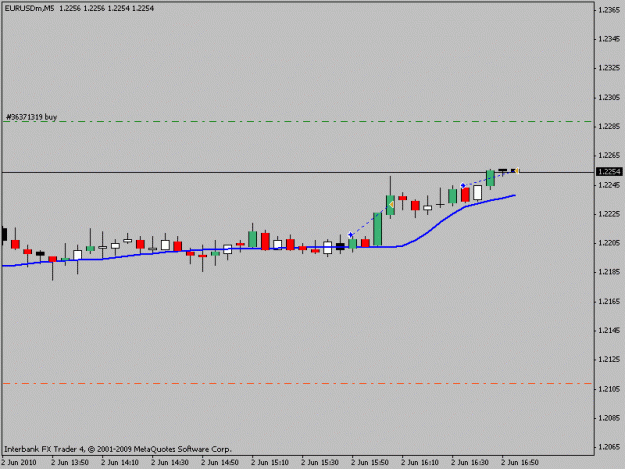Click the 1.2145 price axis label
625x469 pixels.
609,330
